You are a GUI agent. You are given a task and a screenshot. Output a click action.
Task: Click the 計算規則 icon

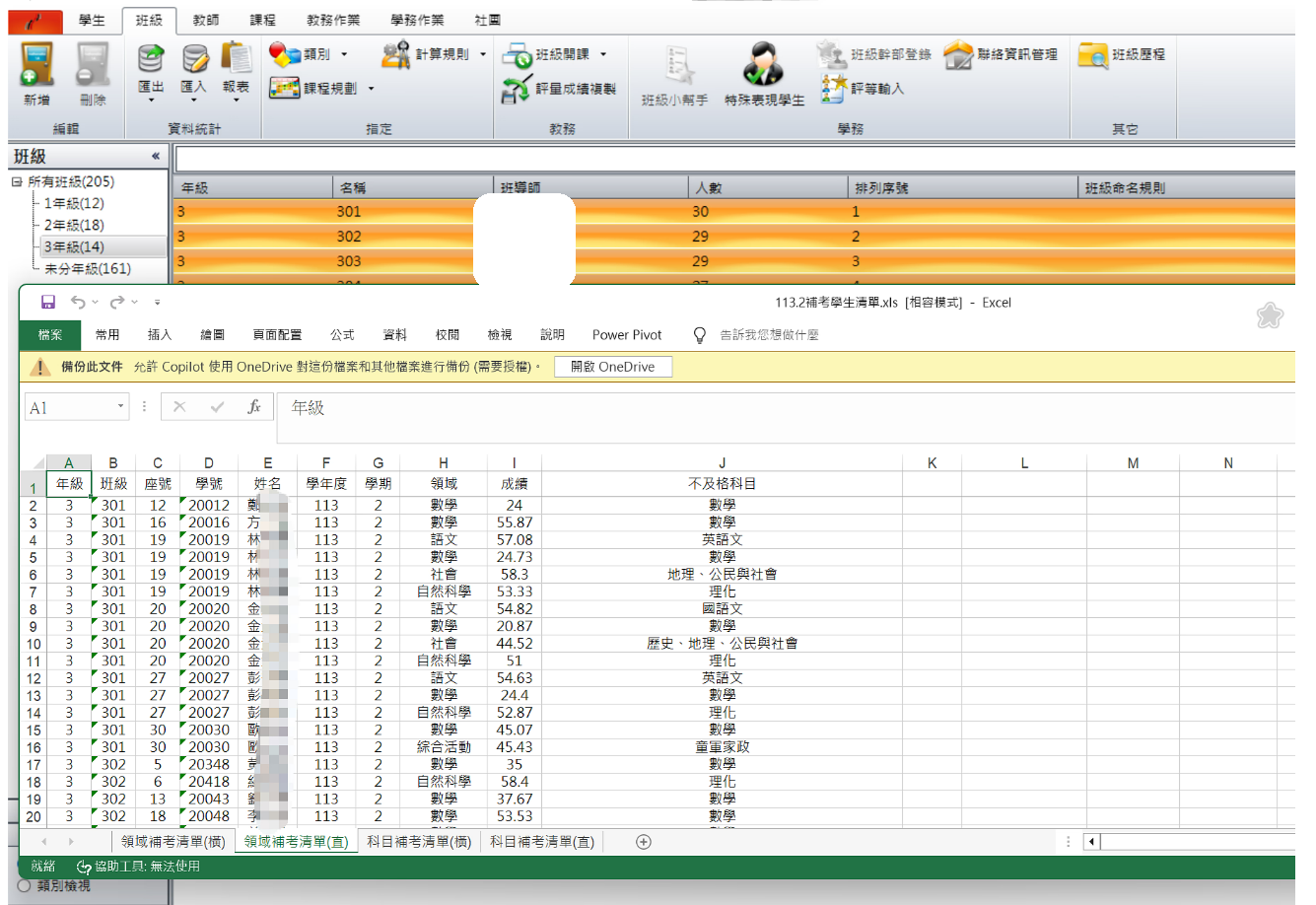[396, 54]
